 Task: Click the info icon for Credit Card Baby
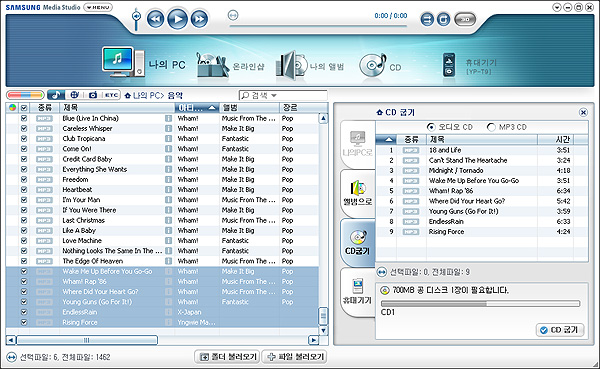coord(168,159)
